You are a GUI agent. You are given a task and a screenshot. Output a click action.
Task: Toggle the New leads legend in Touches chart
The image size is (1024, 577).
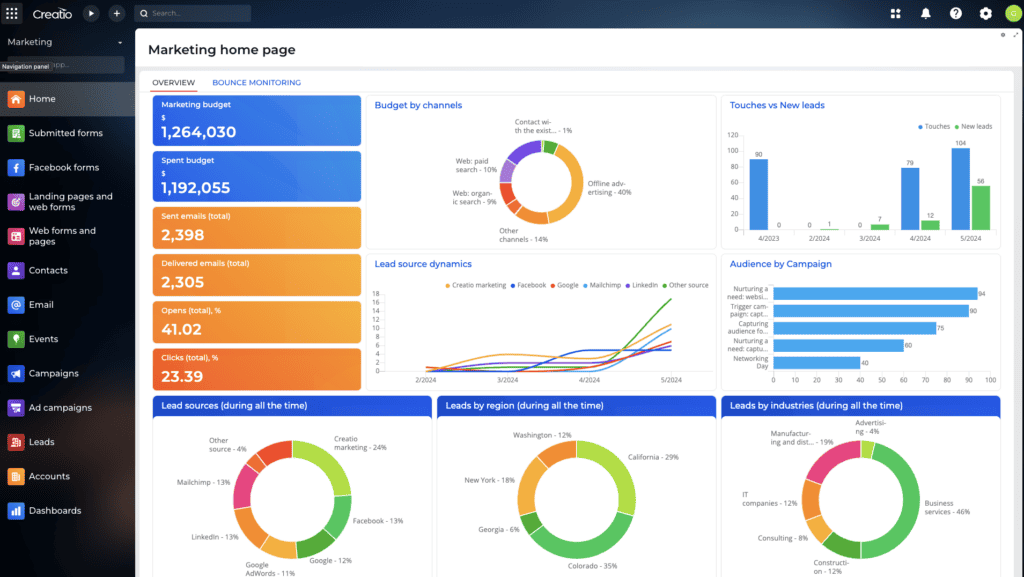[x=974, y=127]
